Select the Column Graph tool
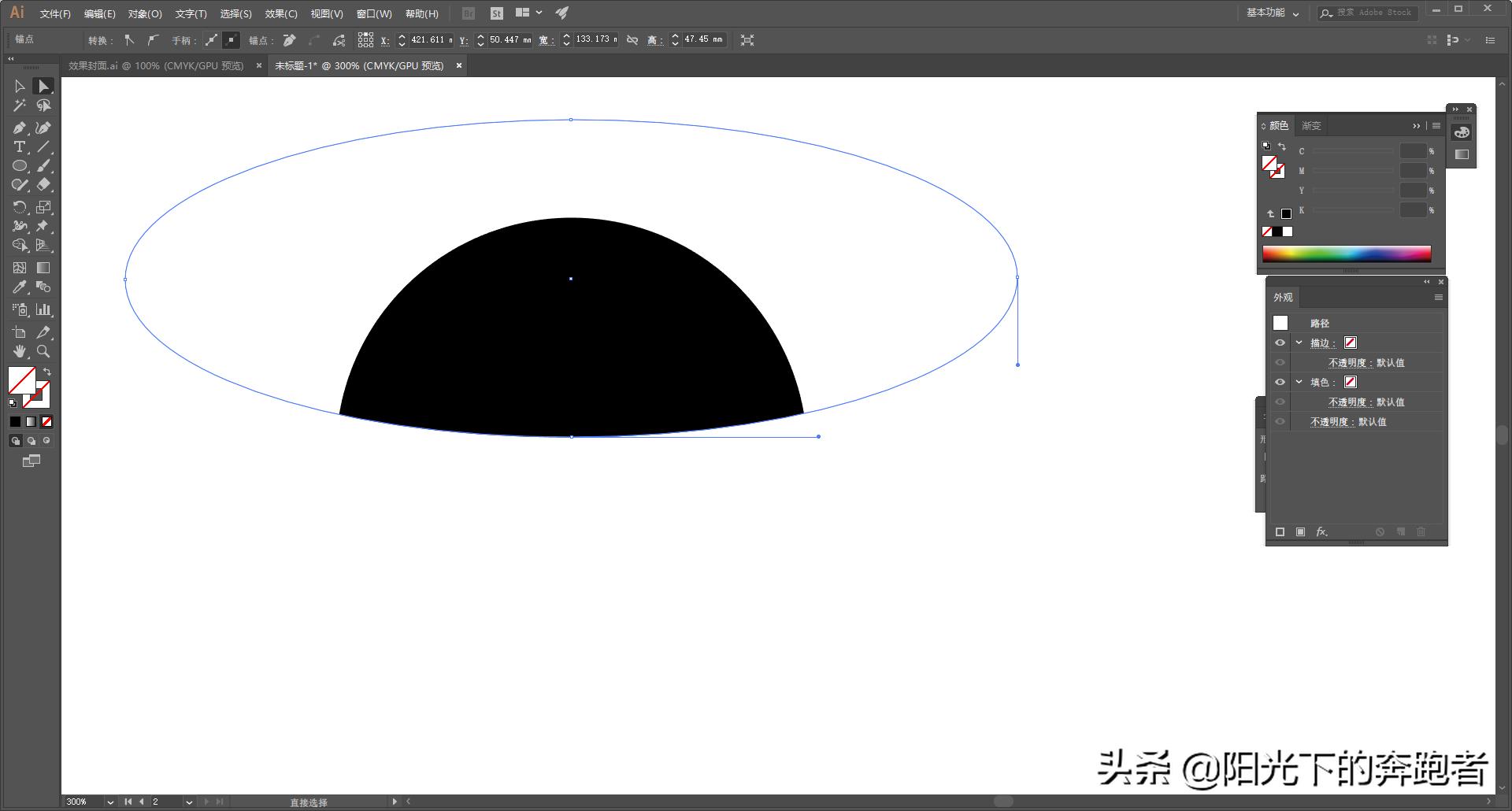Screen dimensions: 1512x811 tap(44, 309)
